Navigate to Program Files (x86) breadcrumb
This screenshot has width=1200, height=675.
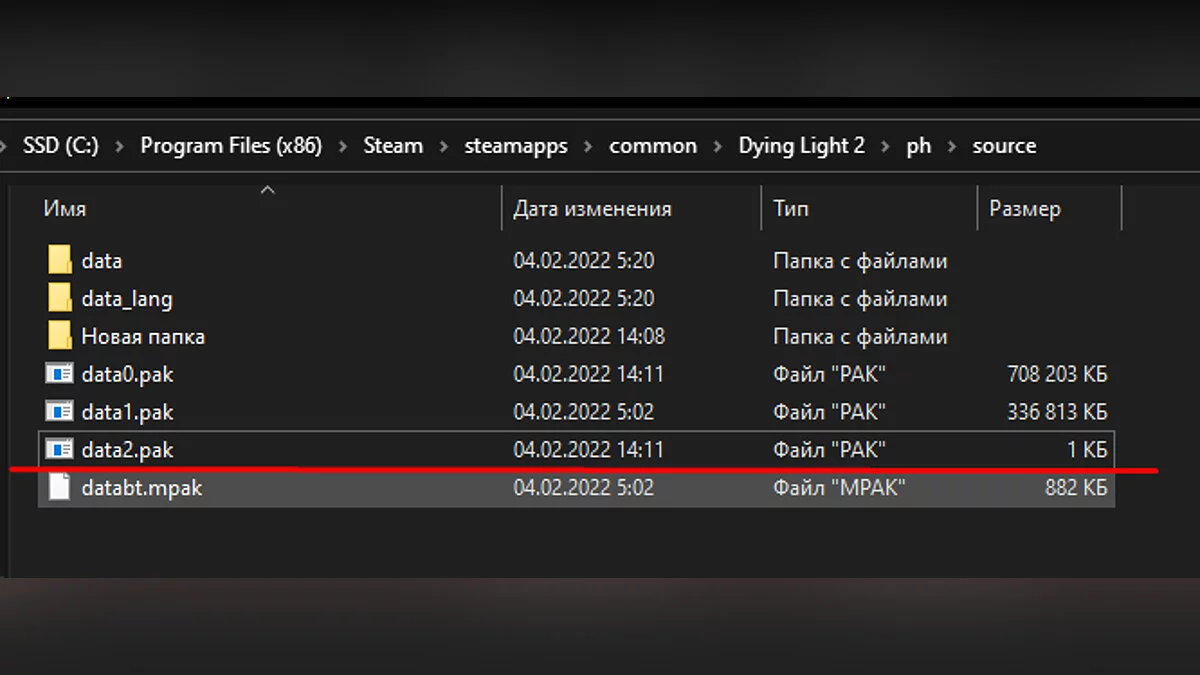(x=231, y=146)
